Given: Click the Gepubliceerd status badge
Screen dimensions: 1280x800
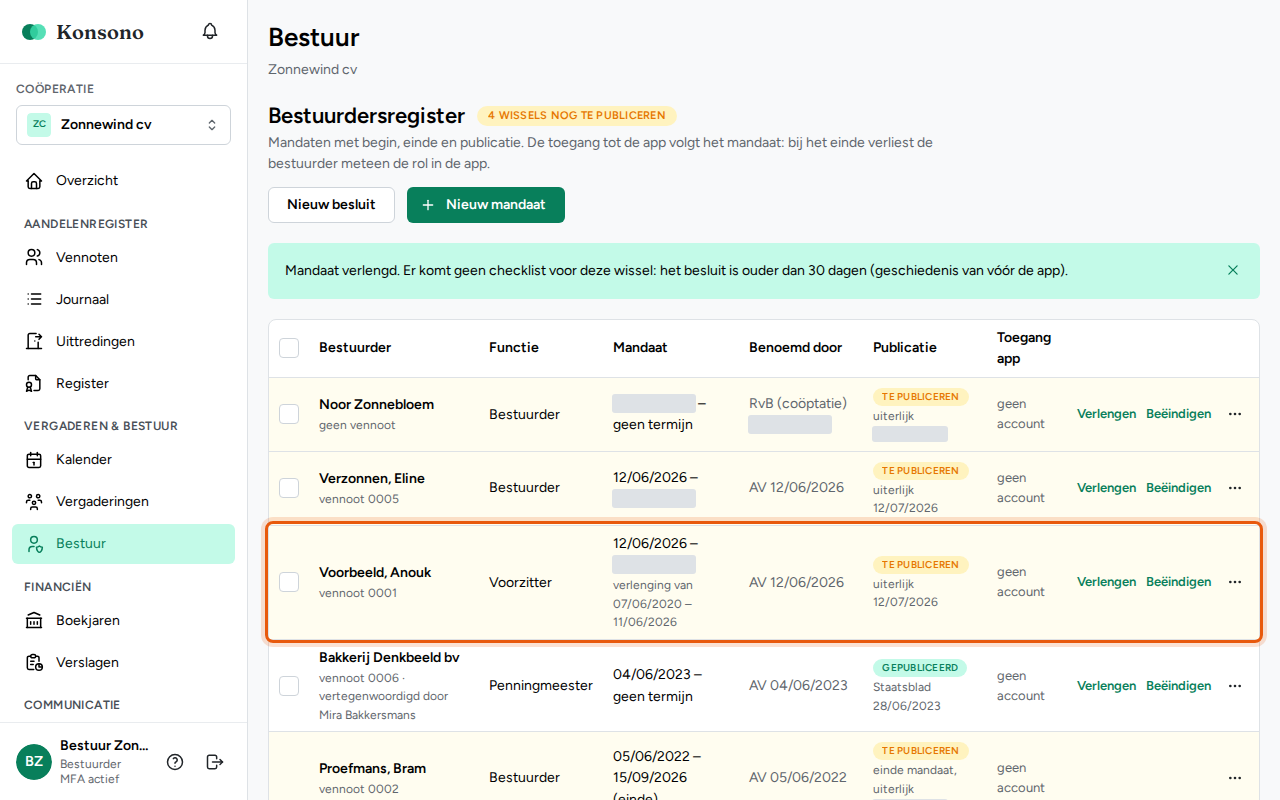Looking at the screenshot, I should click(920, 668).
